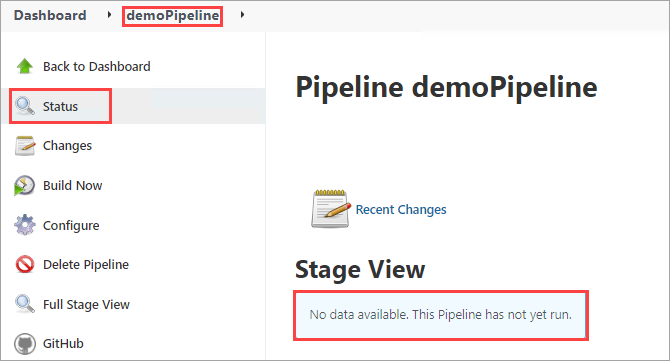
Task: Click the GitHub octocat icon
Action: 25,343
